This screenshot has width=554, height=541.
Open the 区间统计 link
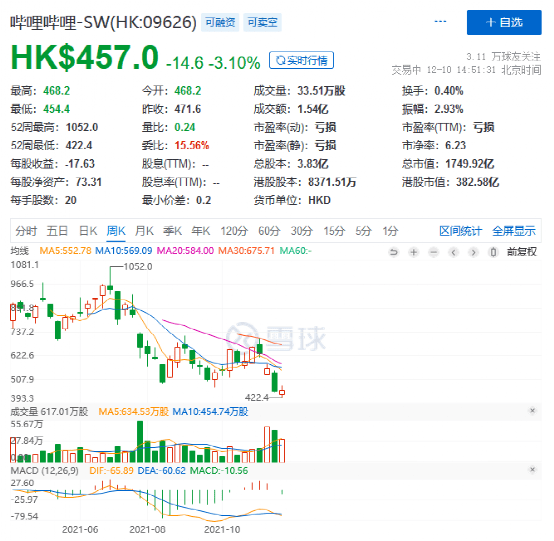(461, 231)
